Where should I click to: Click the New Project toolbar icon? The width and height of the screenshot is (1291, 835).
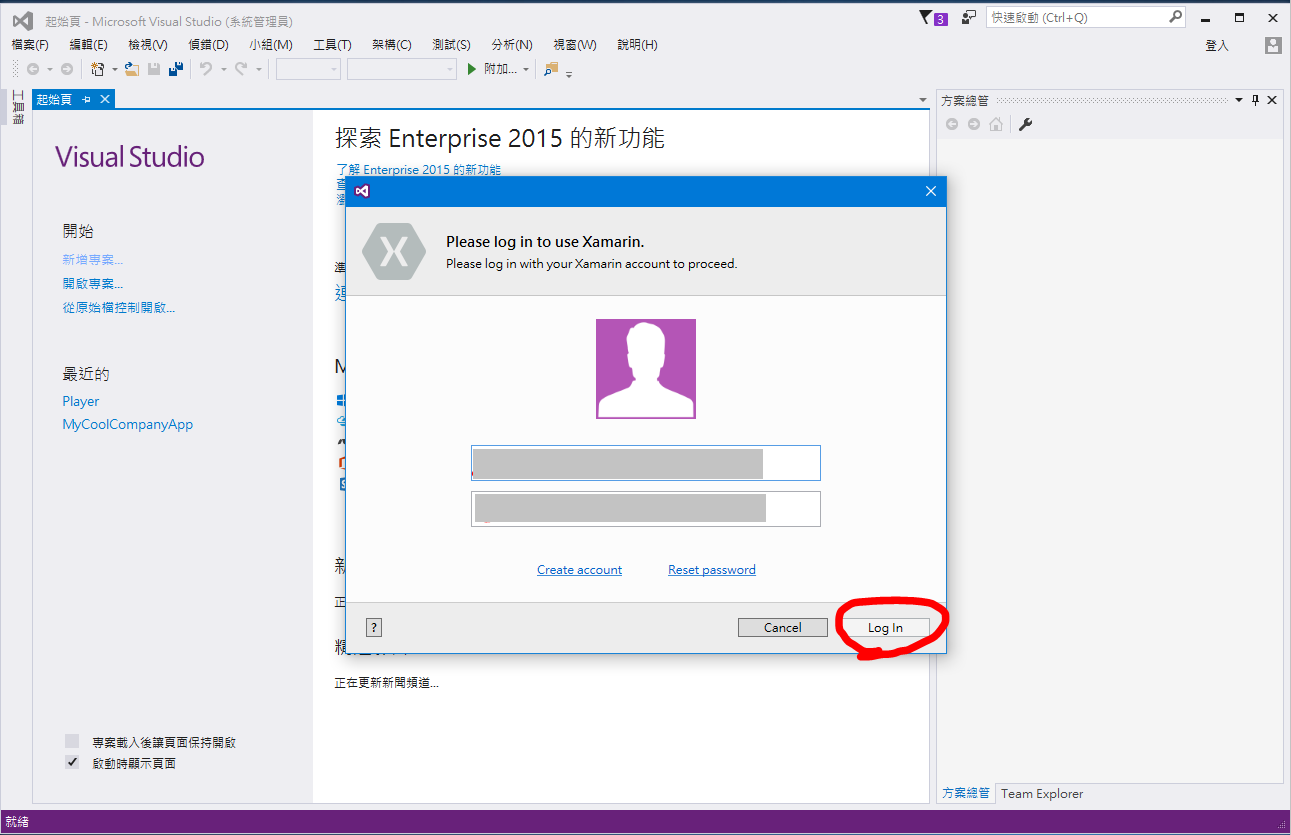pos(98,69)
